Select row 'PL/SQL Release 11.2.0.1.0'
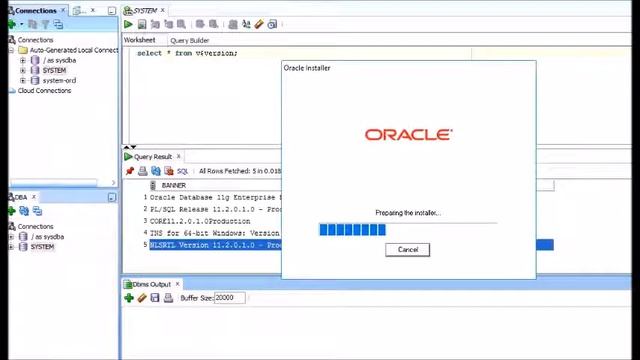This screenshot has width=640, height=360. pyautogui.click(x=216, y=209)
